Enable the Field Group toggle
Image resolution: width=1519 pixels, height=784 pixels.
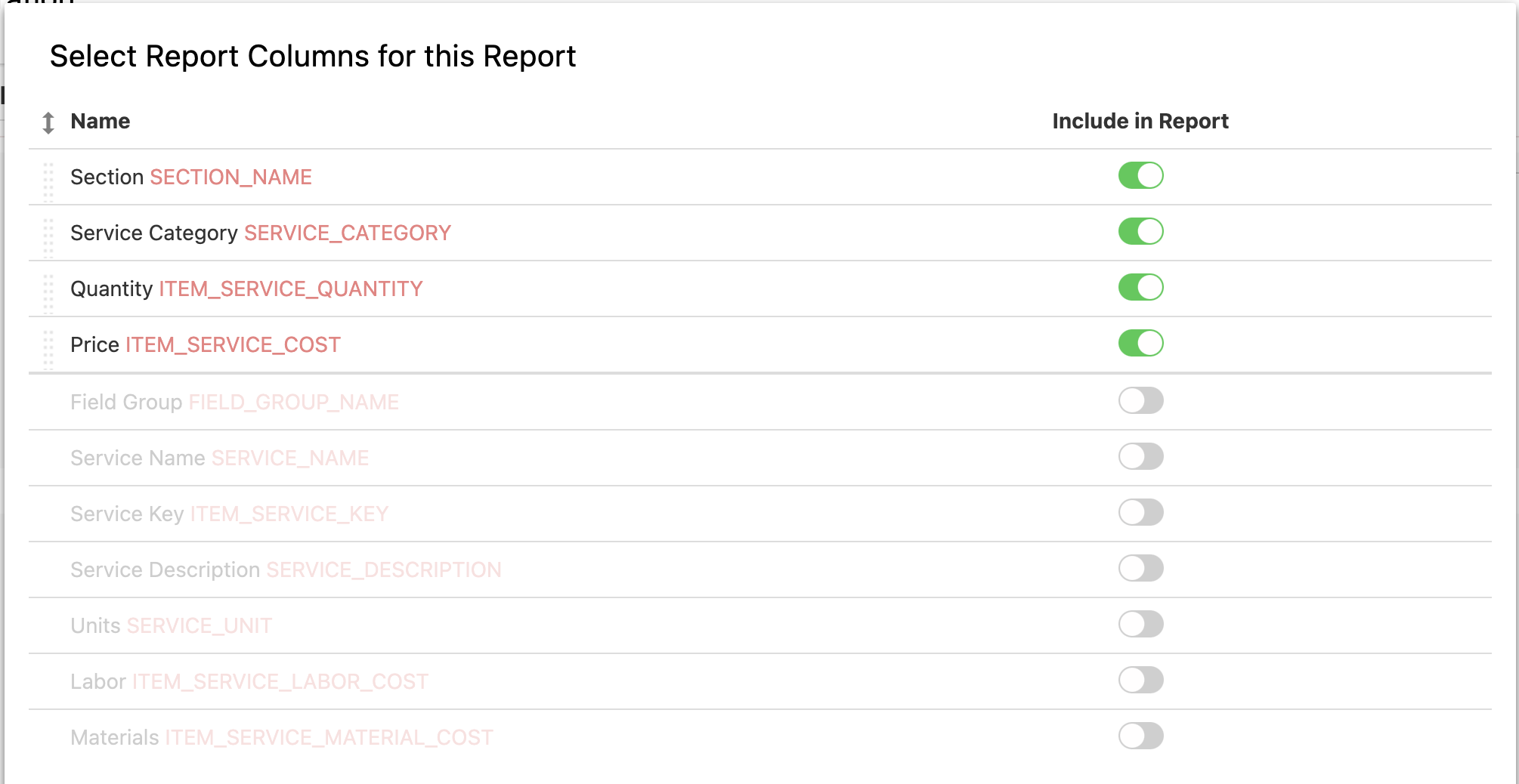point(1140,400)
